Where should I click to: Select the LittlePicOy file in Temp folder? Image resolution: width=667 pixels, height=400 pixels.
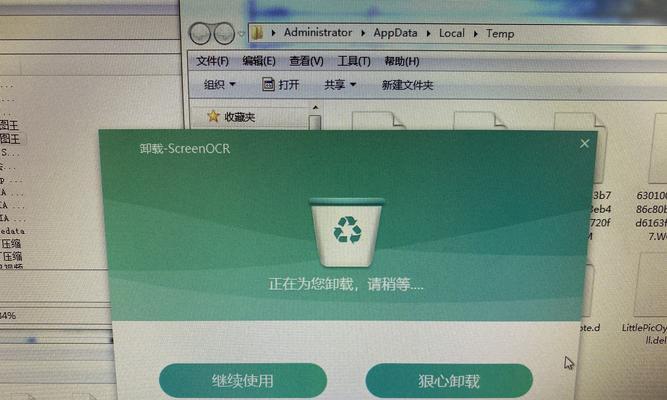pyautogui.click(x=644, y=334)
